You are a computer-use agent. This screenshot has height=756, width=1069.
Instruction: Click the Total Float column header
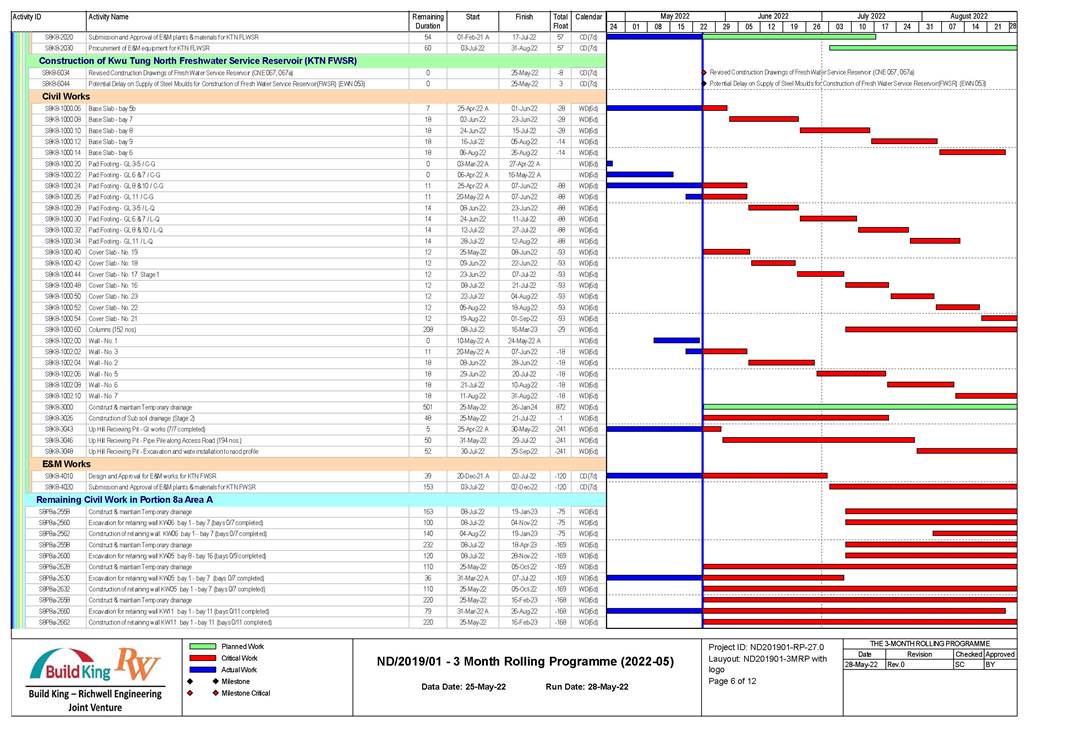560,21
